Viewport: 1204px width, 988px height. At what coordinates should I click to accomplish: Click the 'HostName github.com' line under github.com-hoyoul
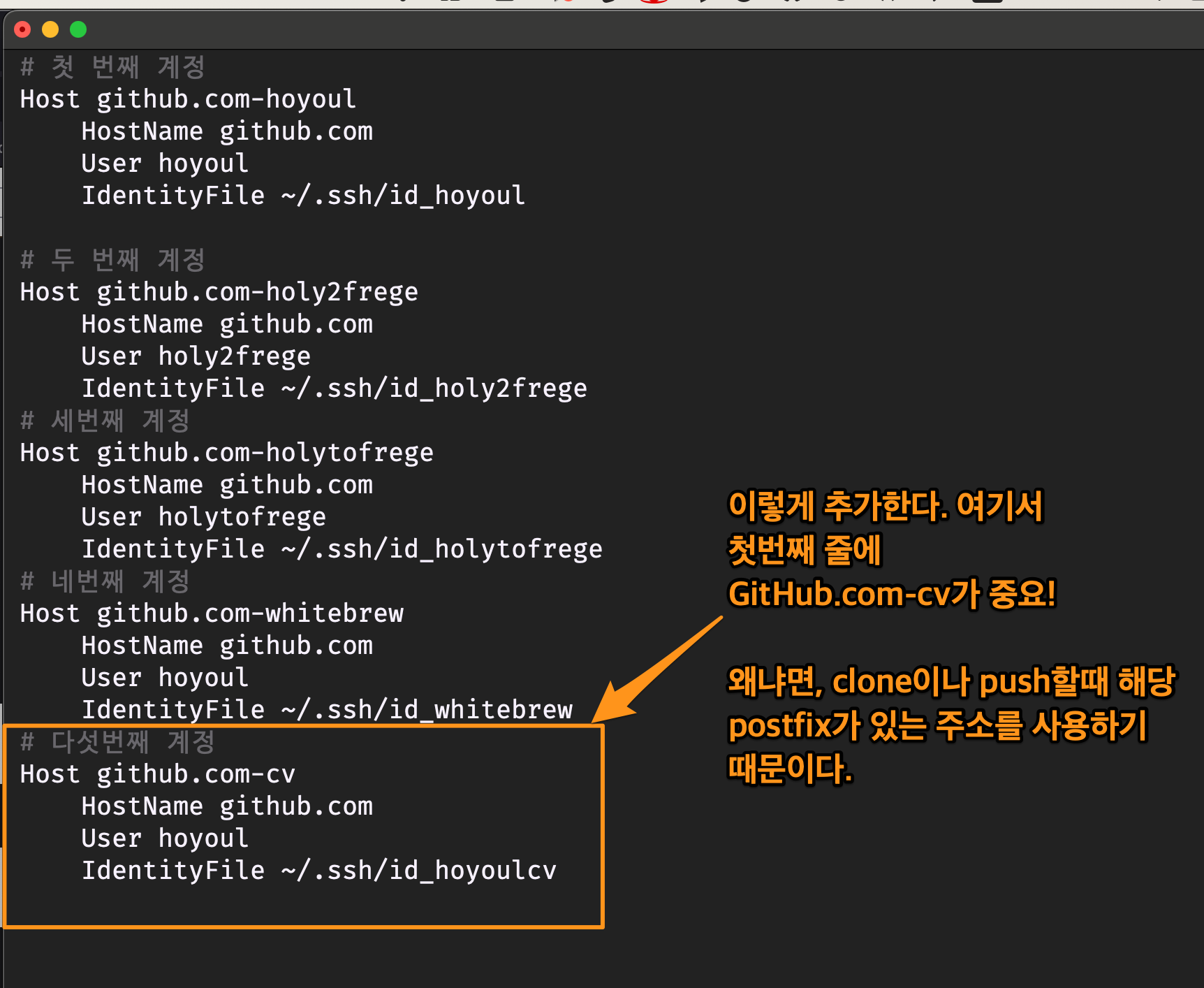(x=227, y=131)
